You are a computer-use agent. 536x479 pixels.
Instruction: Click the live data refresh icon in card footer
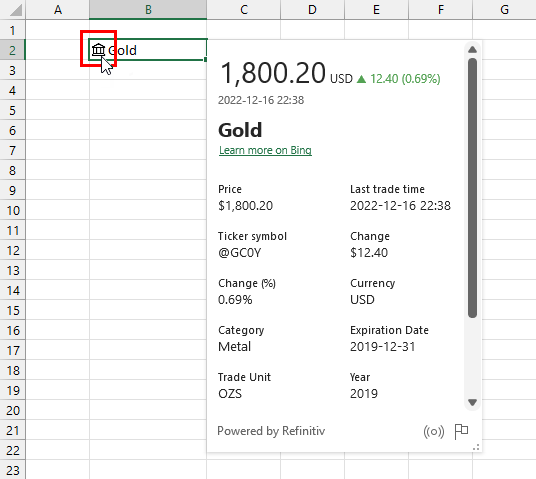tap(433, 431)
